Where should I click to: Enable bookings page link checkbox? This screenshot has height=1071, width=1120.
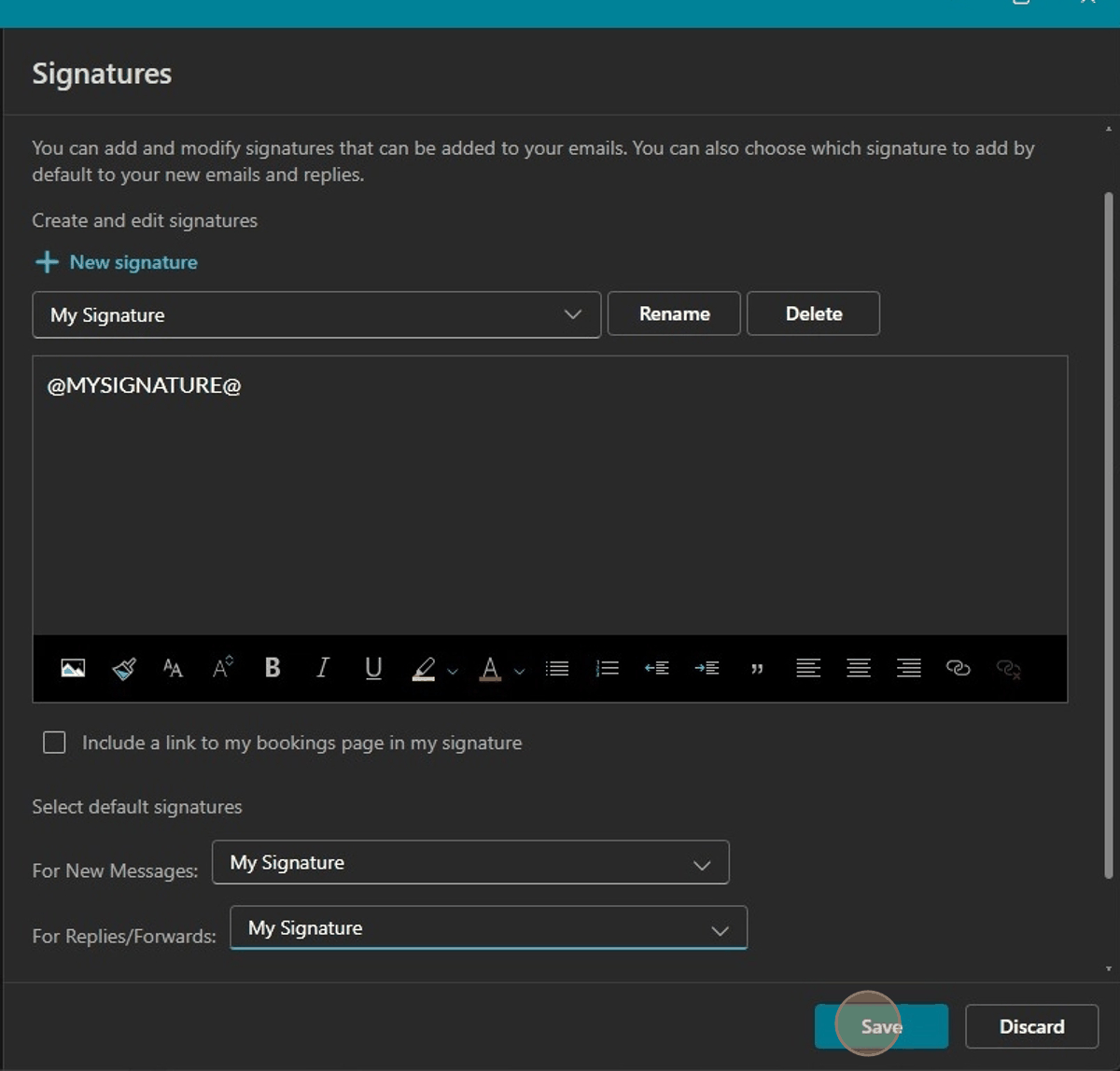[54, 743]
